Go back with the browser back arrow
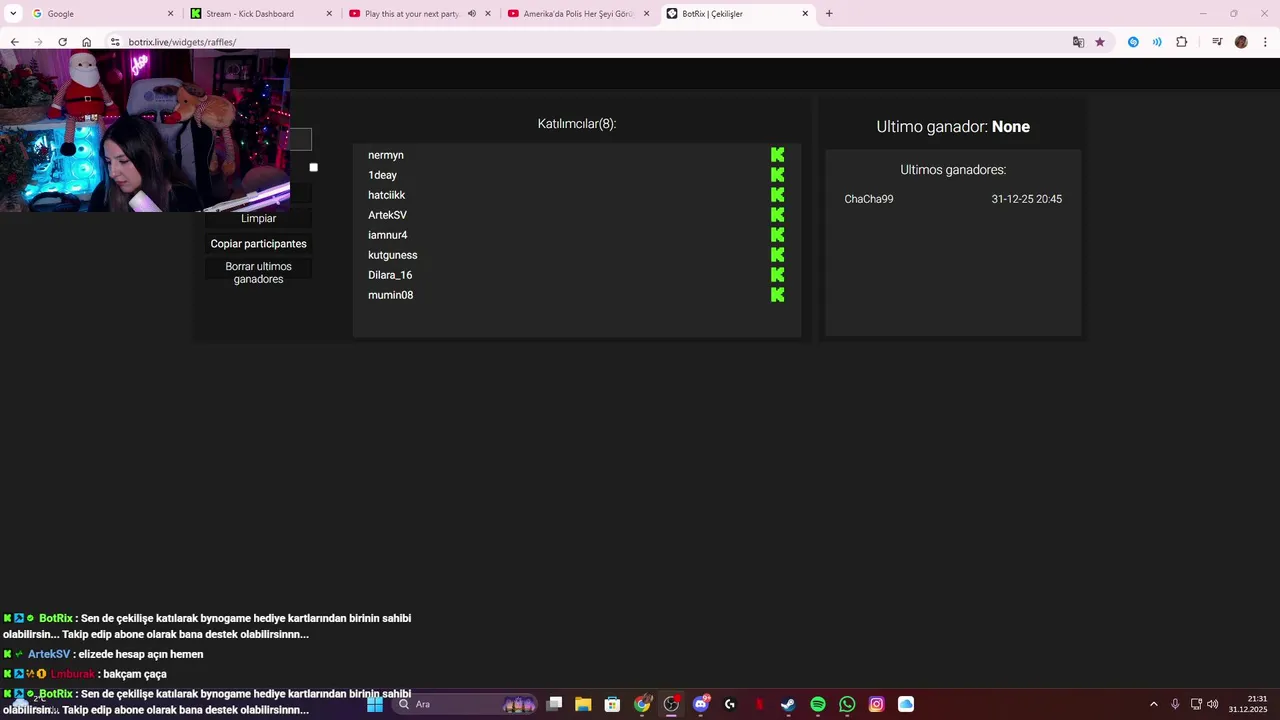This screenshot has width=1280, height=720. 14,42
